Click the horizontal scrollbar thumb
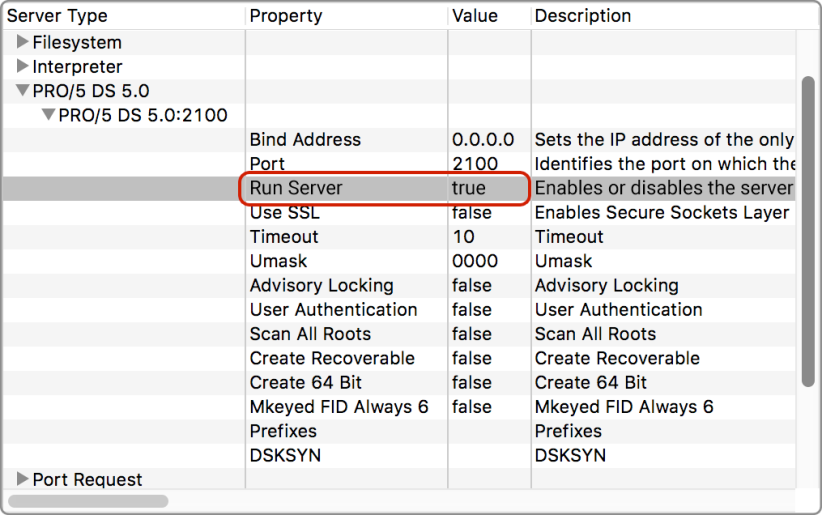Image resolution: width=822 pixels, height=515 pixels. 88,501
